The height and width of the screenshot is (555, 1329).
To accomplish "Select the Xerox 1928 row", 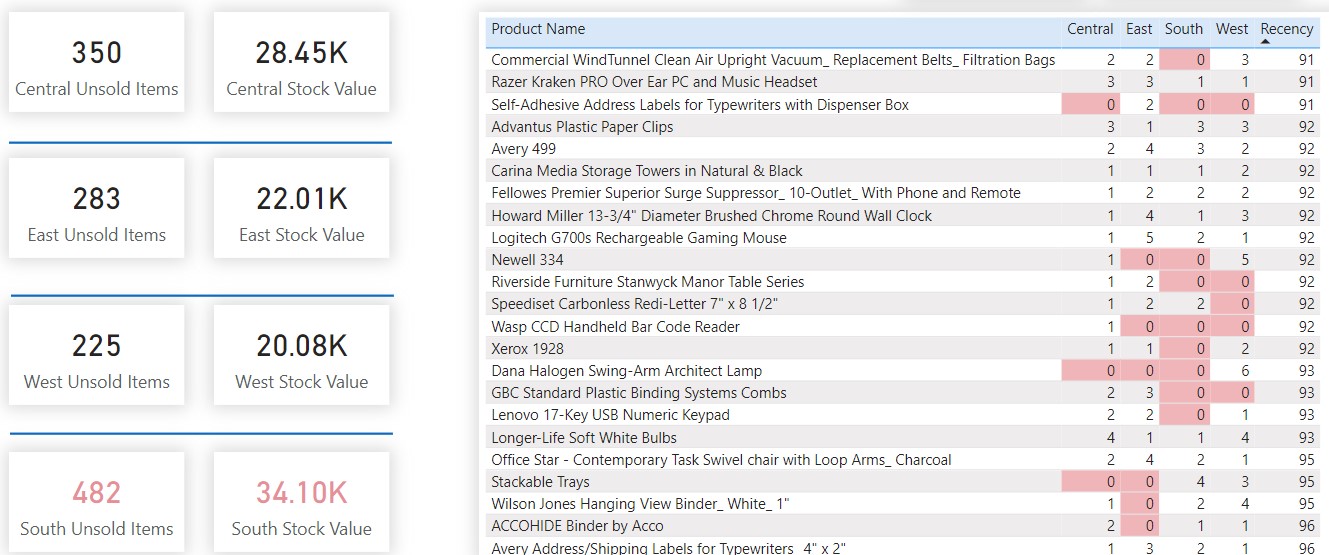I will click(x=902, y=348).
